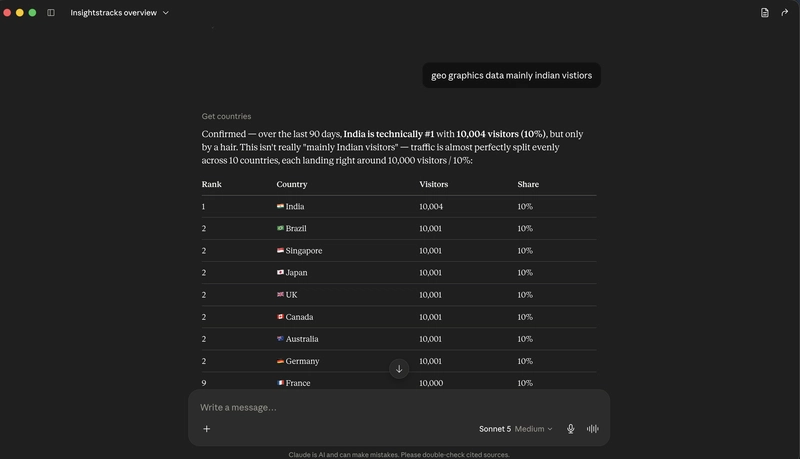Image resolution: width=800 pixels, height=459 pixels.
Task: Click the share arrow icon
Action: 784,13
